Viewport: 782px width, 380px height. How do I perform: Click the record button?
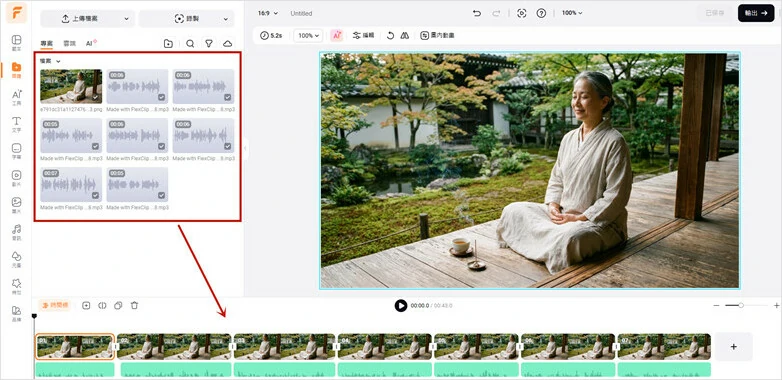tap(187, 19)
